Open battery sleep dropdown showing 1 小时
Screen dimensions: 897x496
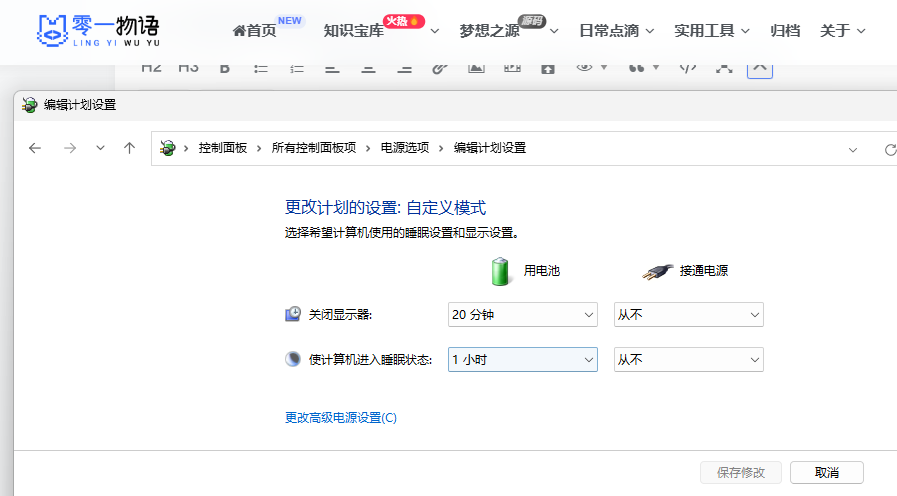pyautogui.click(x=522, y=360)
